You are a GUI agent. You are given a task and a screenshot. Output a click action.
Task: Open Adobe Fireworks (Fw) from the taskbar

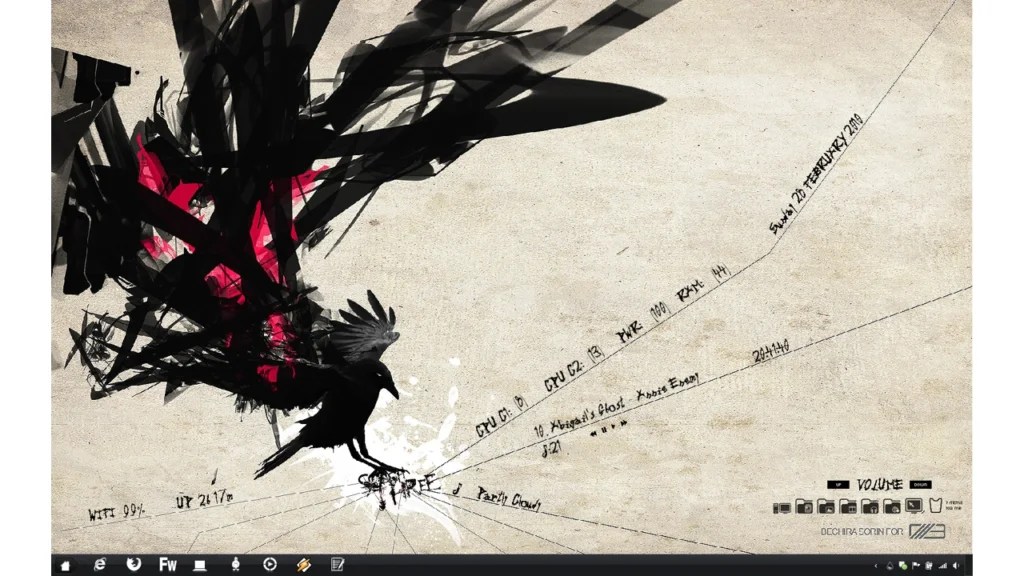point(168,565)
